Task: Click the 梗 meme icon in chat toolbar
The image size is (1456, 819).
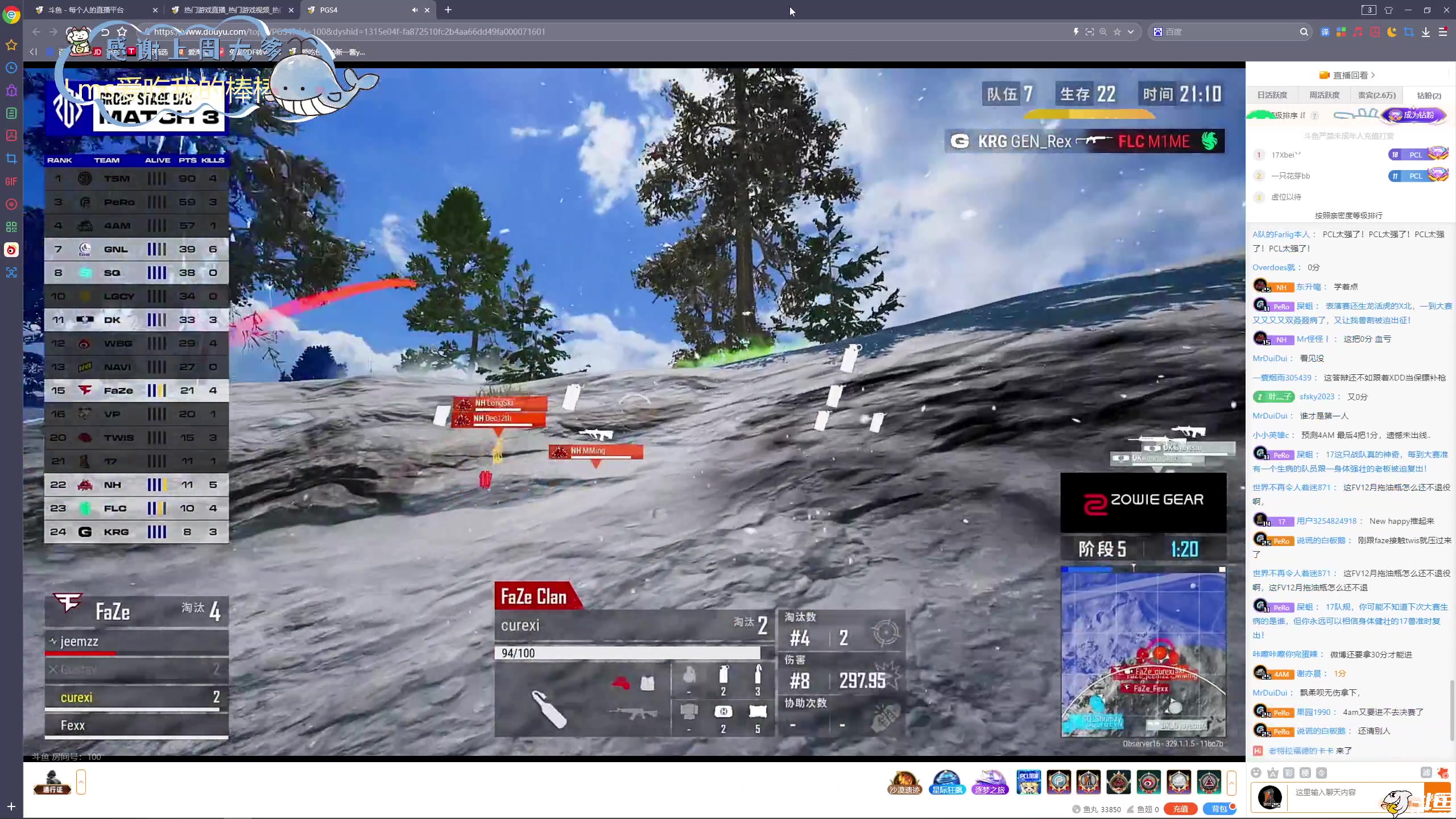Action: 1305,772
